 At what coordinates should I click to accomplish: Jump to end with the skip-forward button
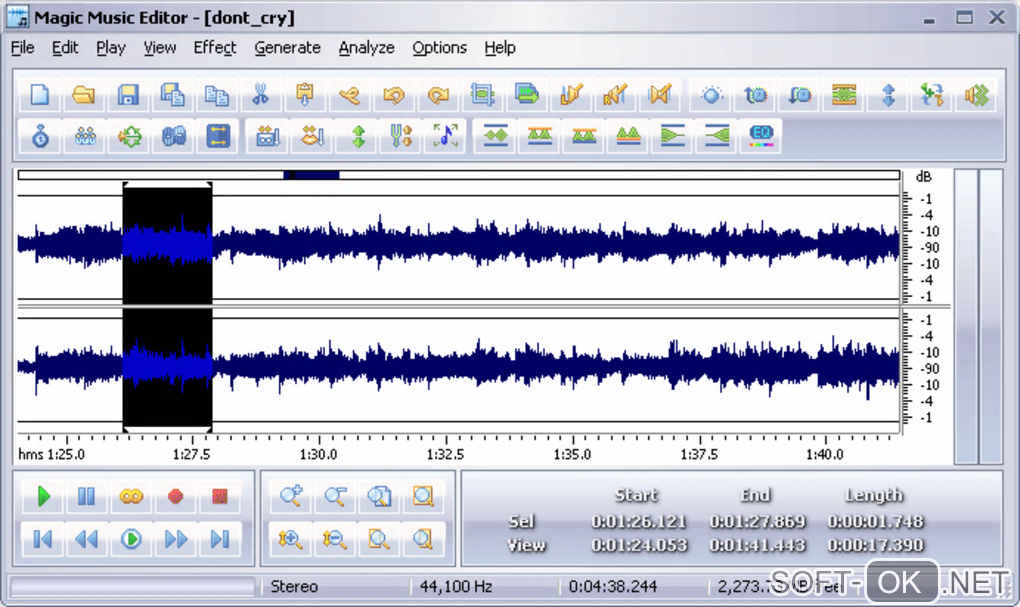pyautogui.click(x=219, y=539)
